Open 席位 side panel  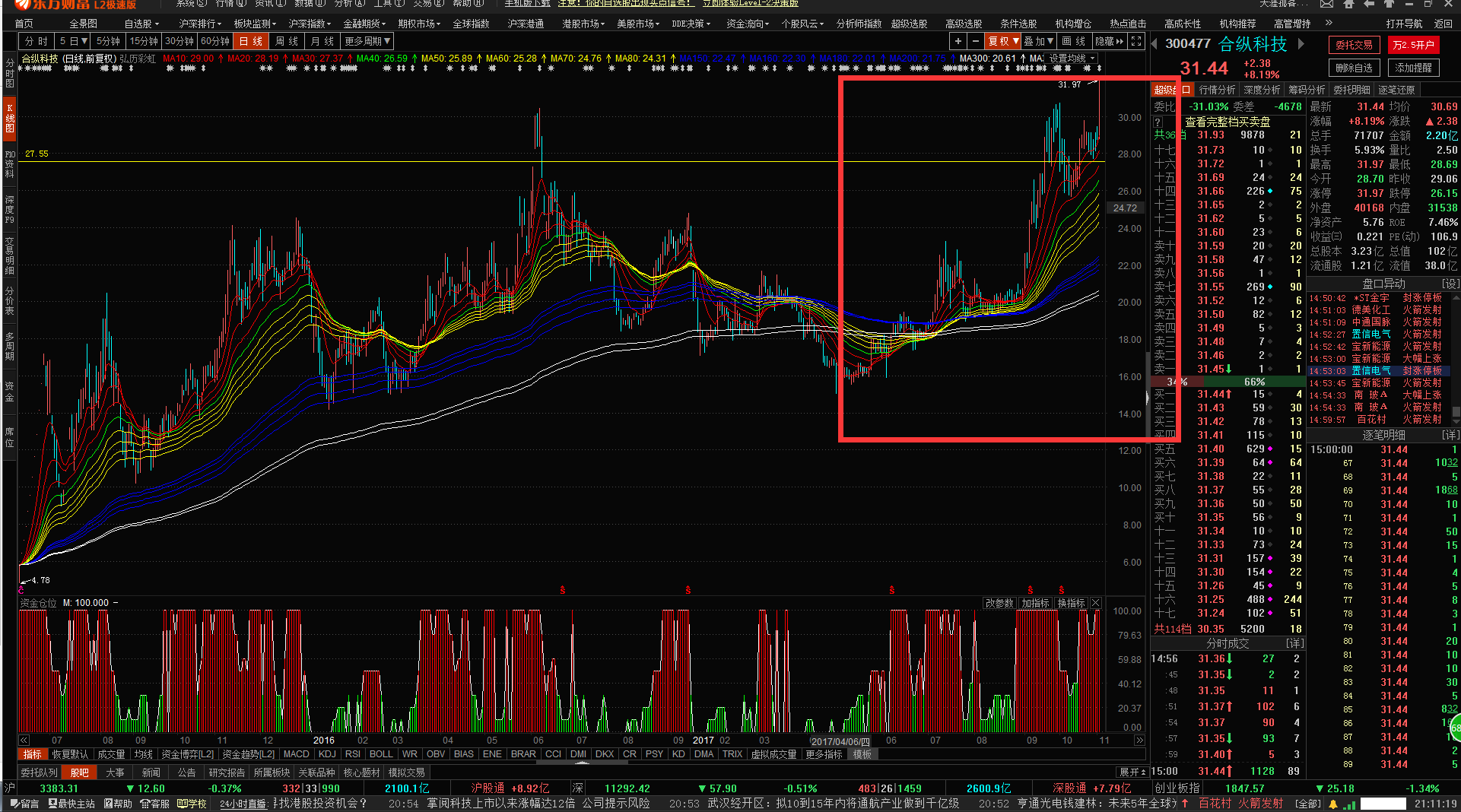pos(9,436)
